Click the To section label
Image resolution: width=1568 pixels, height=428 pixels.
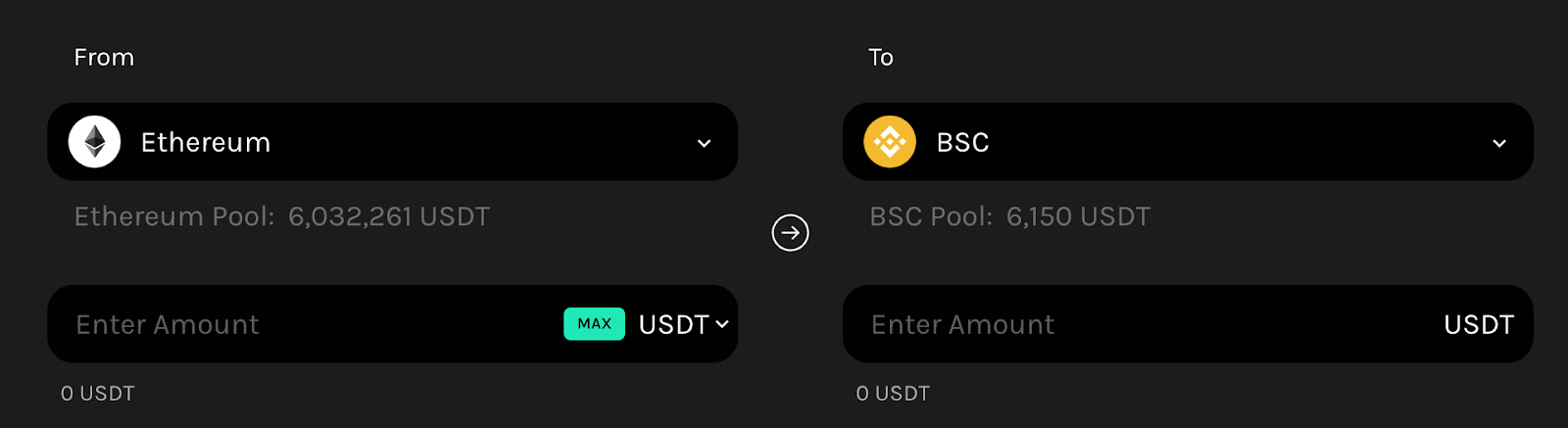click(x=881, y=58)
